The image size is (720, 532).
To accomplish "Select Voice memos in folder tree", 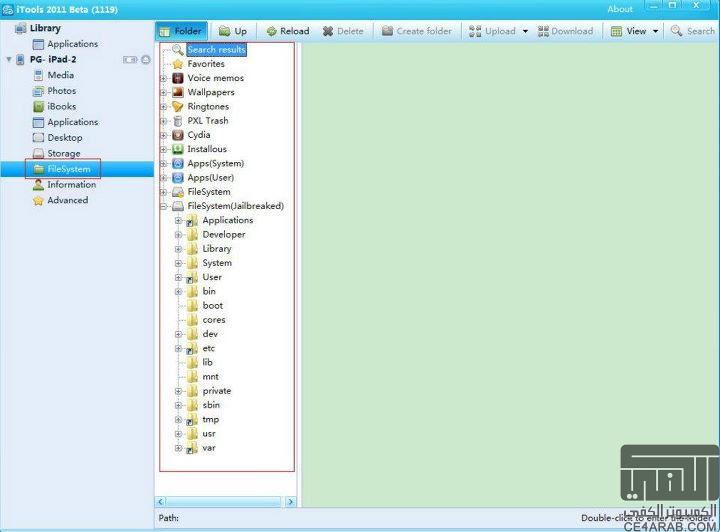I will (215, 78).
